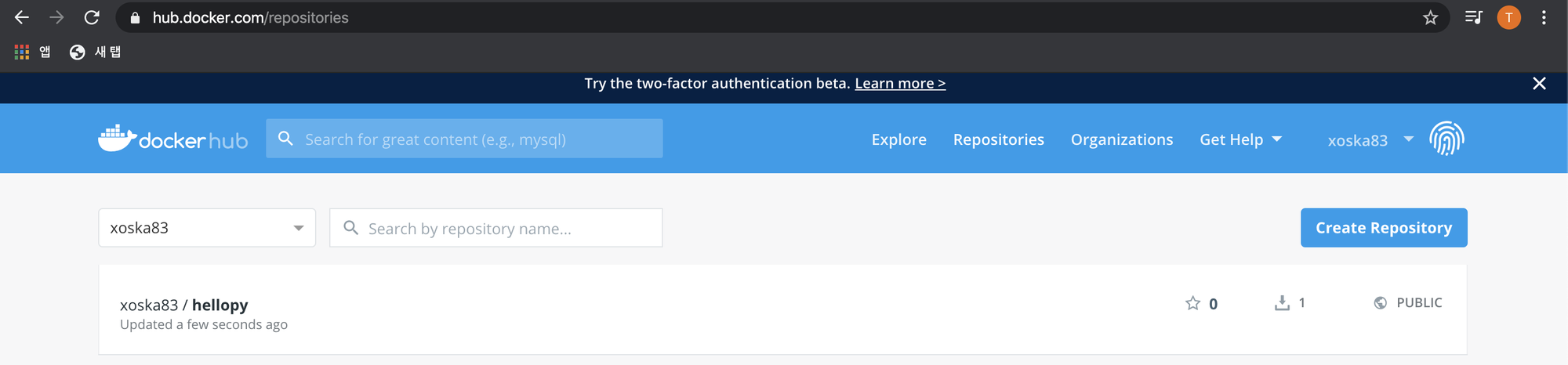Open the xoska83 namespace selector
1568x365 pixels.
coord(207,228)
